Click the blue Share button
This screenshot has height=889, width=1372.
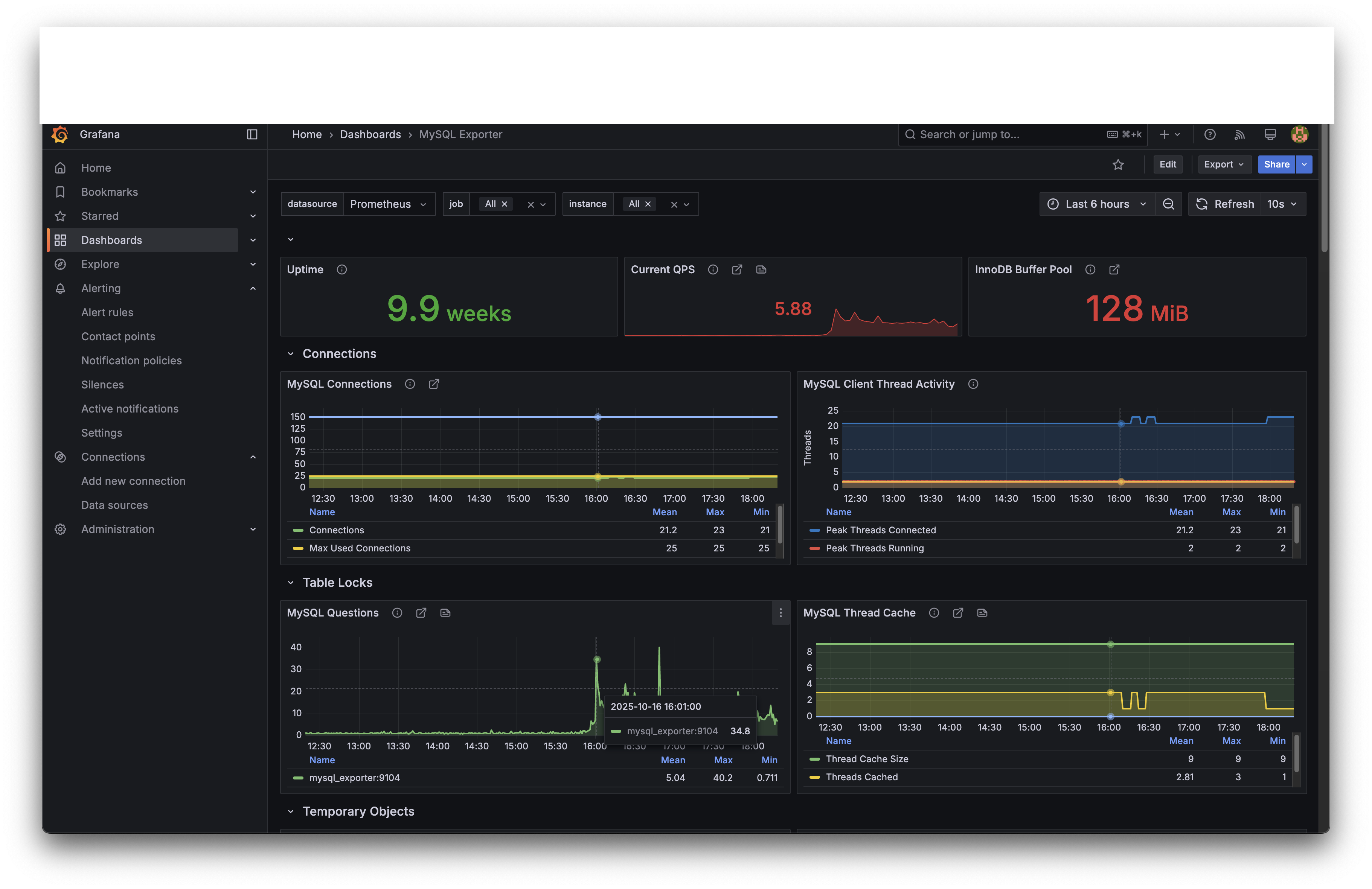coord(1276,164)
